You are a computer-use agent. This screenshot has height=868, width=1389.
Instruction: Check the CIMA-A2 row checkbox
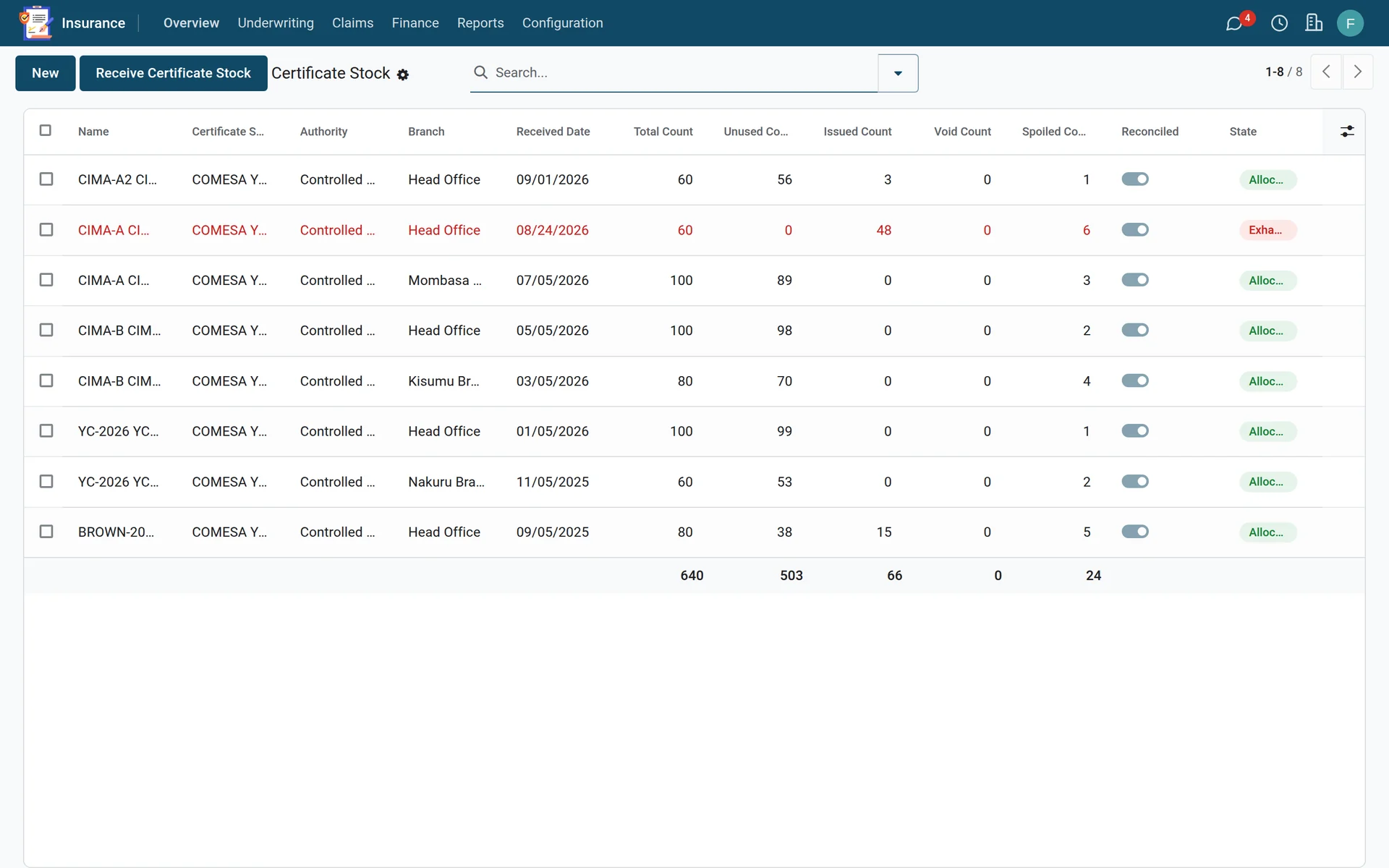pyautogui.click(x=46, y=179)
